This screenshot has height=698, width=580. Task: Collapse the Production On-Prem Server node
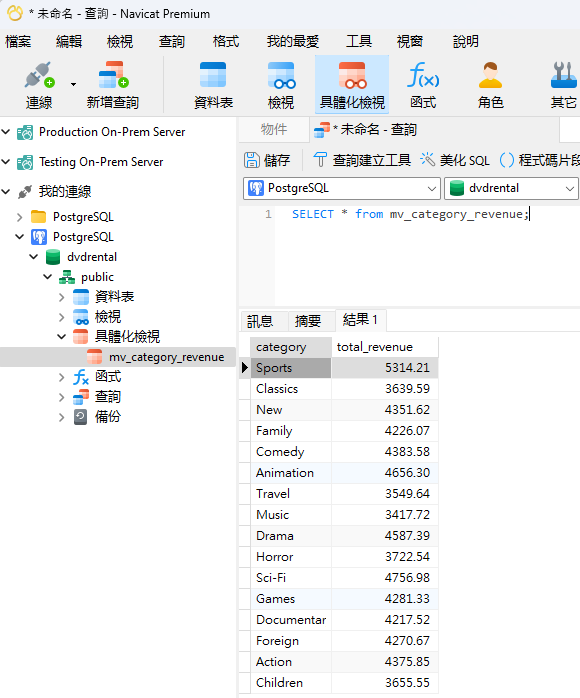point(6,132)
